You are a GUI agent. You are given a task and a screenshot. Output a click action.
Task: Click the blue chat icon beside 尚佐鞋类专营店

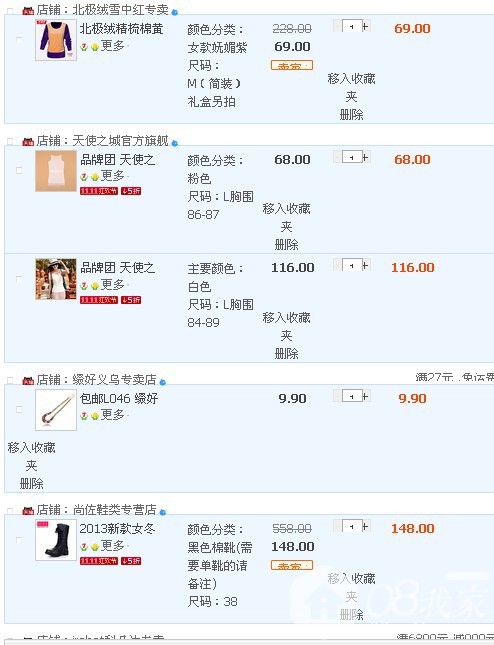coord(163,512)
